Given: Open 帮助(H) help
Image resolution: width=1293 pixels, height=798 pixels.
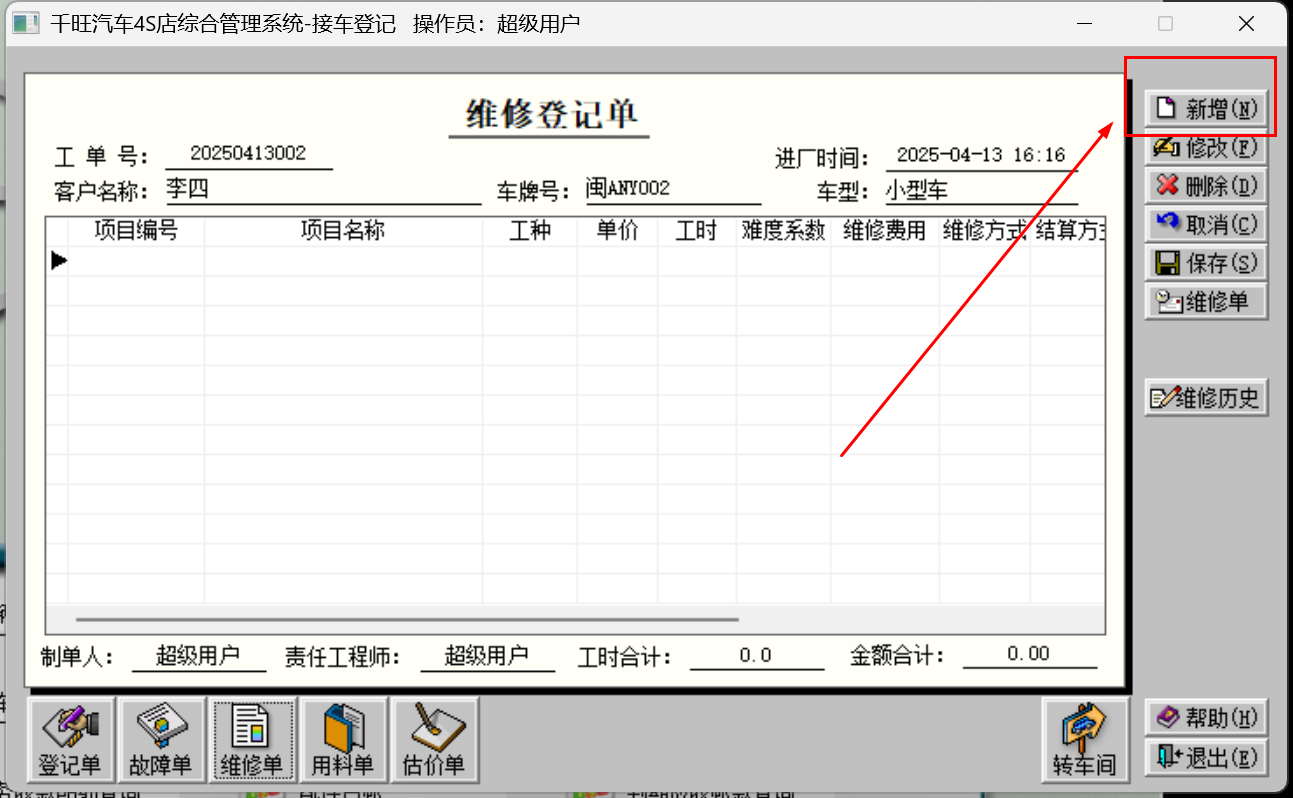Looking at the screenshot, I should pyautogui.click(x=1206, y=717).
